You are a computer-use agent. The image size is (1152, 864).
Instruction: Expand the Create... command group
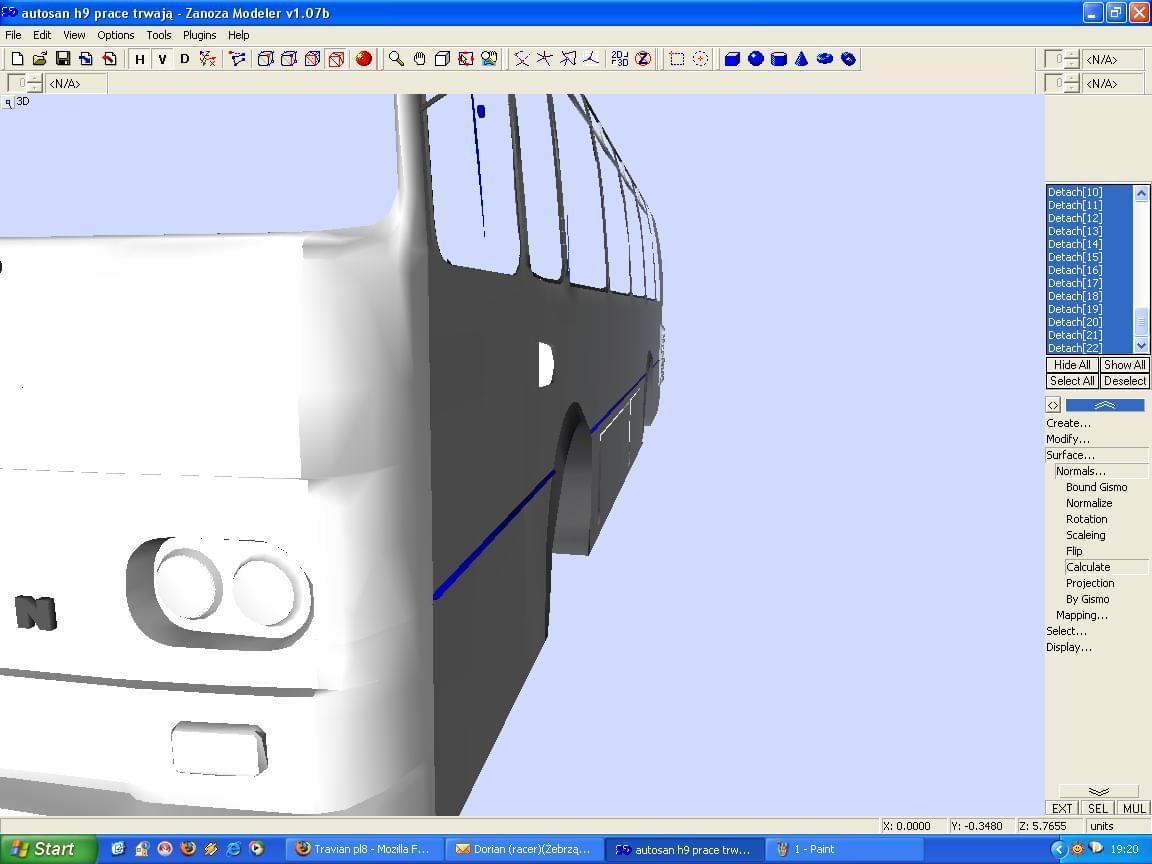pos(1068,423)
